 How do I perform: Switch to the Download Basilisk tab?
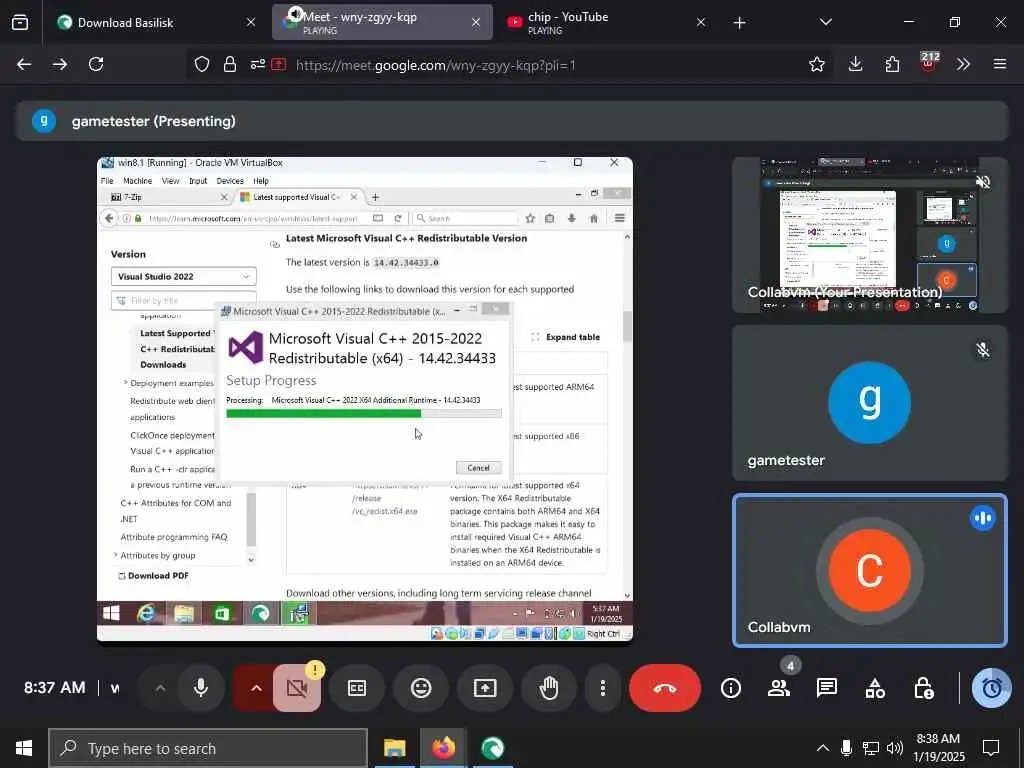[147, 23]
